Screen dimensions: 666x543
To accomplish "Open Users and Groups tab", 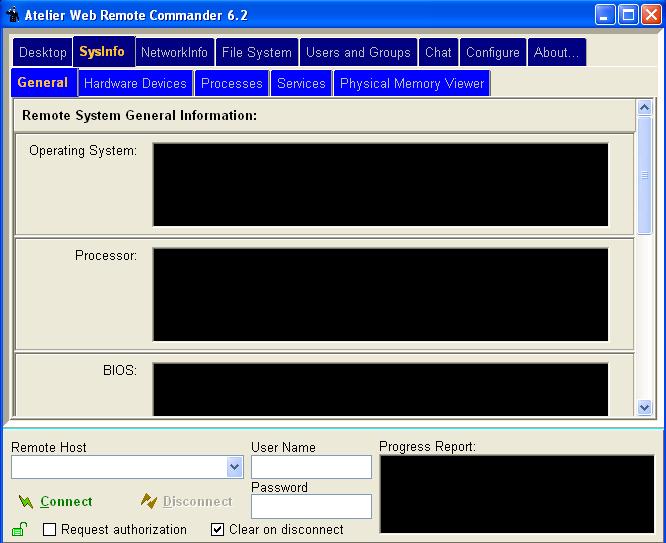I will point(358,52).
